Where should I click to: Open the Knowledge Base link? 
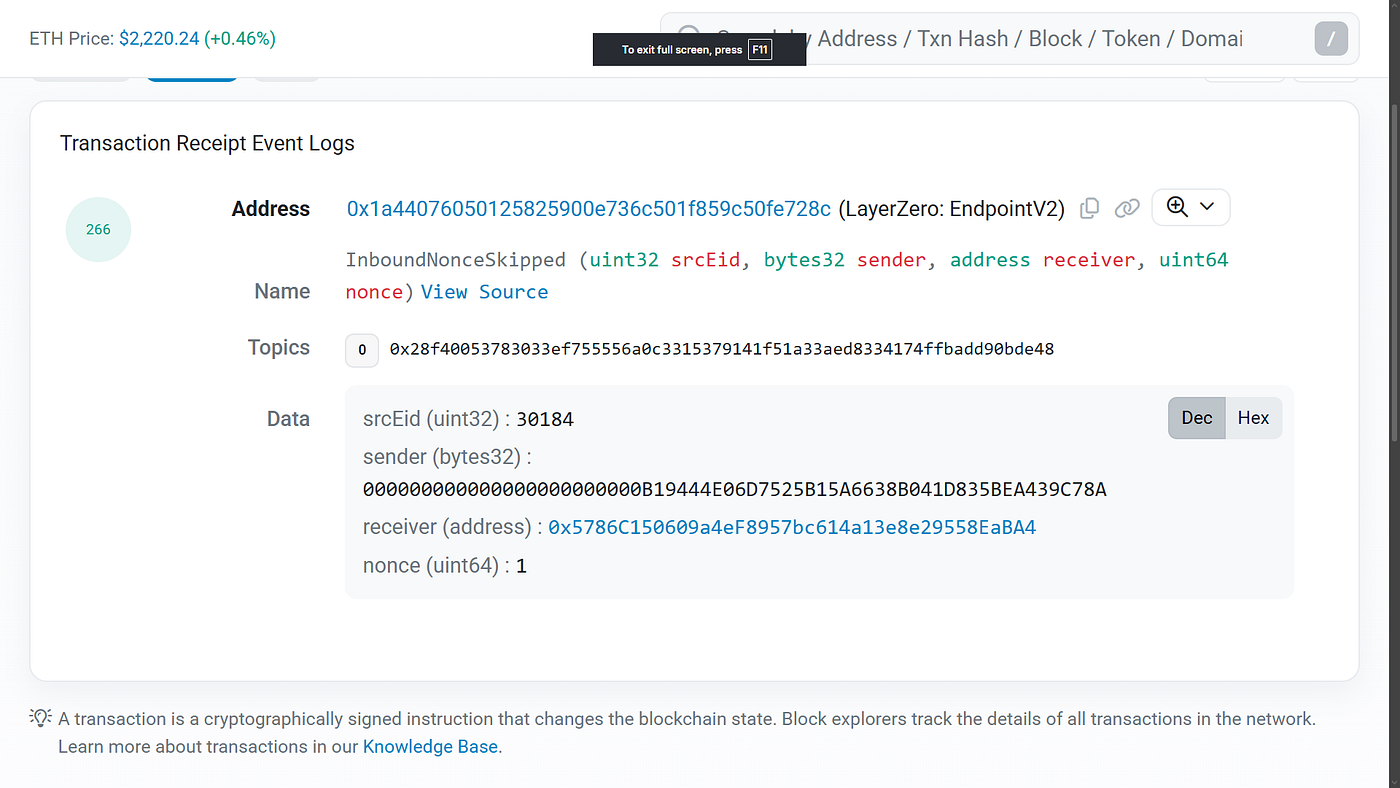tap(430, 746)
